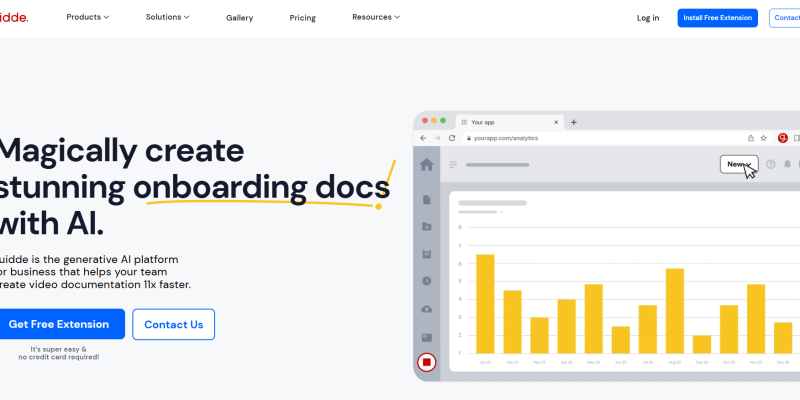
Task: Click the bookmark star in the address bar
Action: [764, 138]
